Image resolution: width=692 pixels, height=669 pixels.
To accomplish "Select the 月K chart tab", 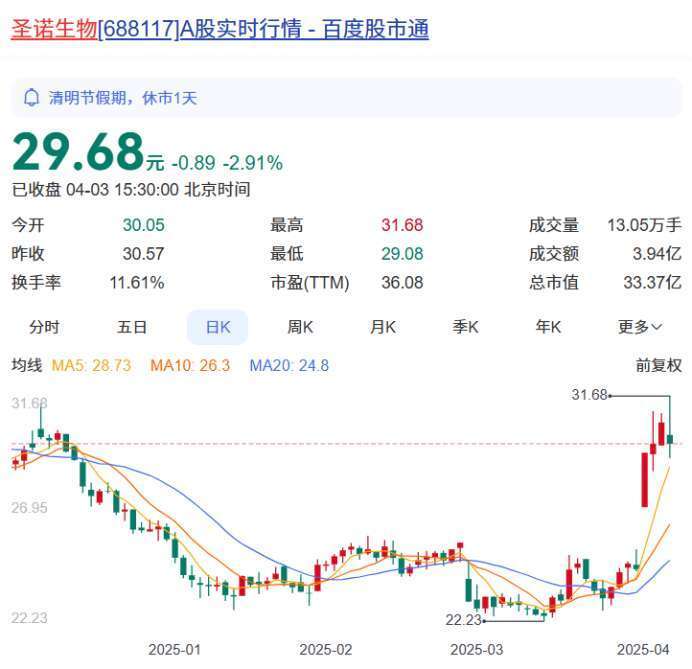I will [x=383, y=327].
